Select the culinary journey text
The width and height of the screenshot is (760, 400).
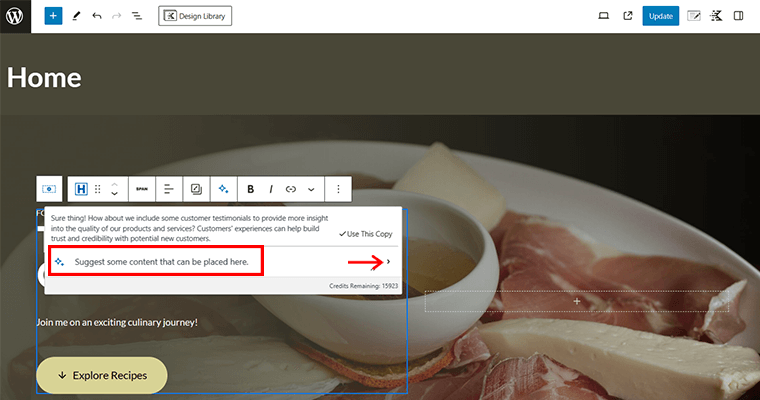coord(117,322)
